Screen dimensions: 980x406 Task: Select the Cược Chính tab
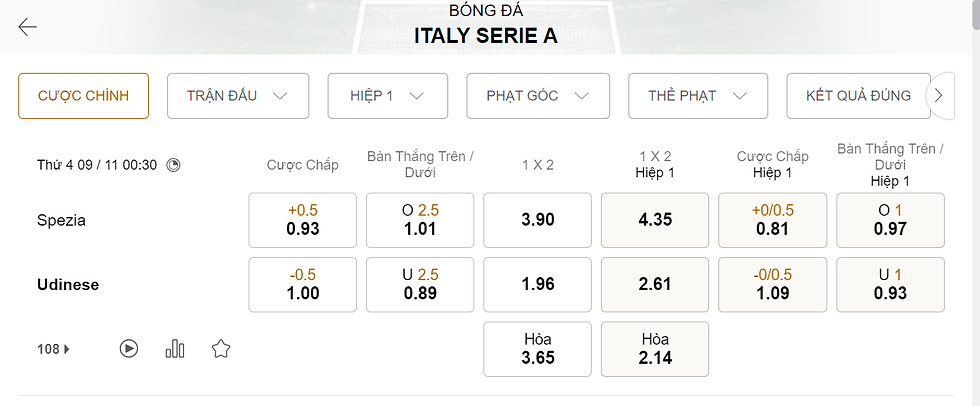click(x=83, y=96)
